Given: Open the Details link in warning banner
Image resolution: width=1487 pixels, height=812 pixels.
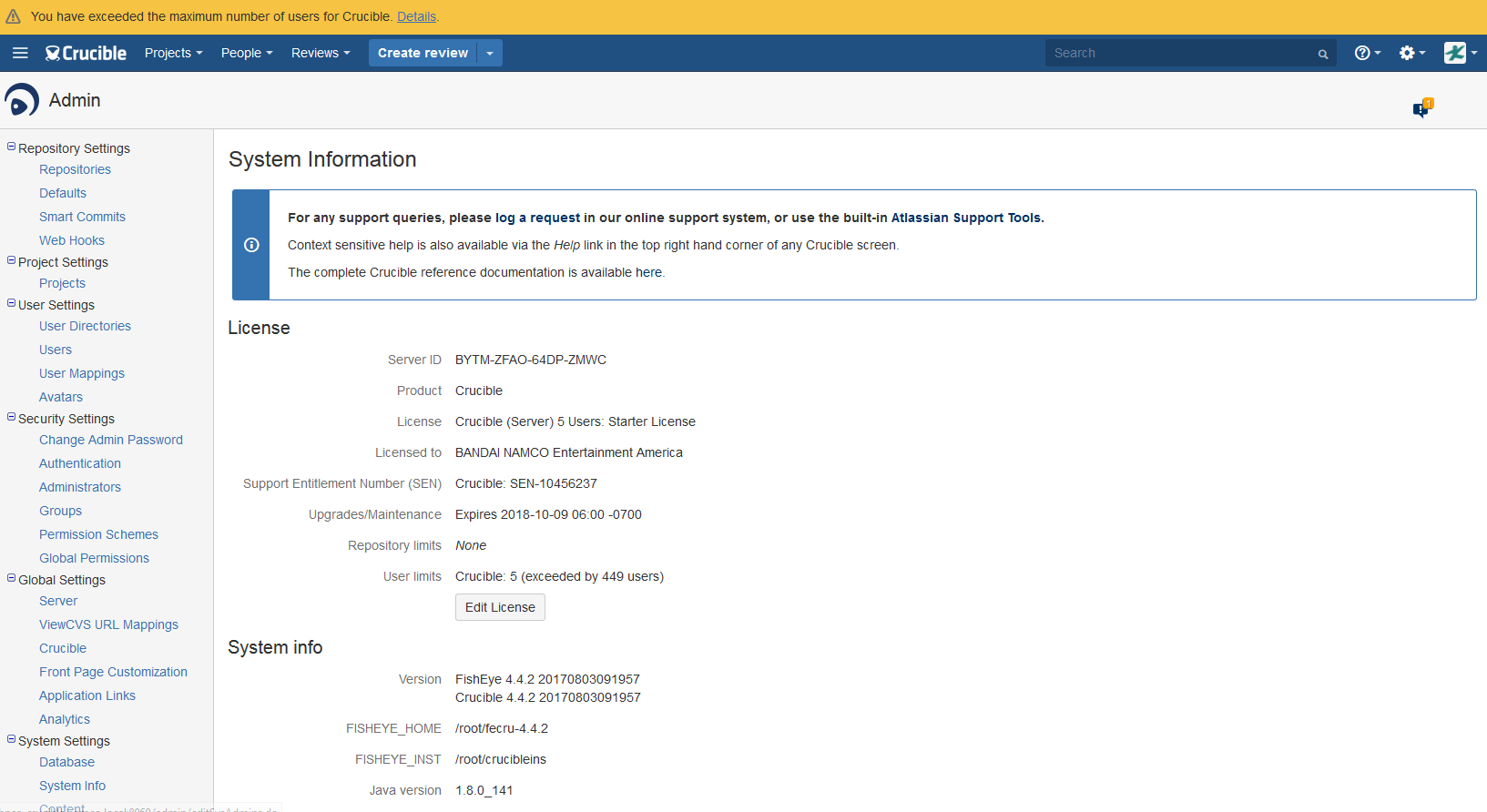Looking at the screenshot, I should tap(416, 16).
